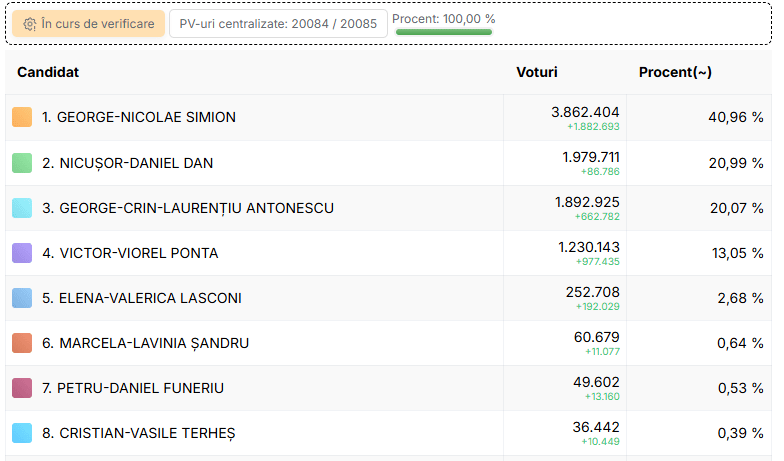Click the gear icon in verification badge

click(x=30, y=24)
